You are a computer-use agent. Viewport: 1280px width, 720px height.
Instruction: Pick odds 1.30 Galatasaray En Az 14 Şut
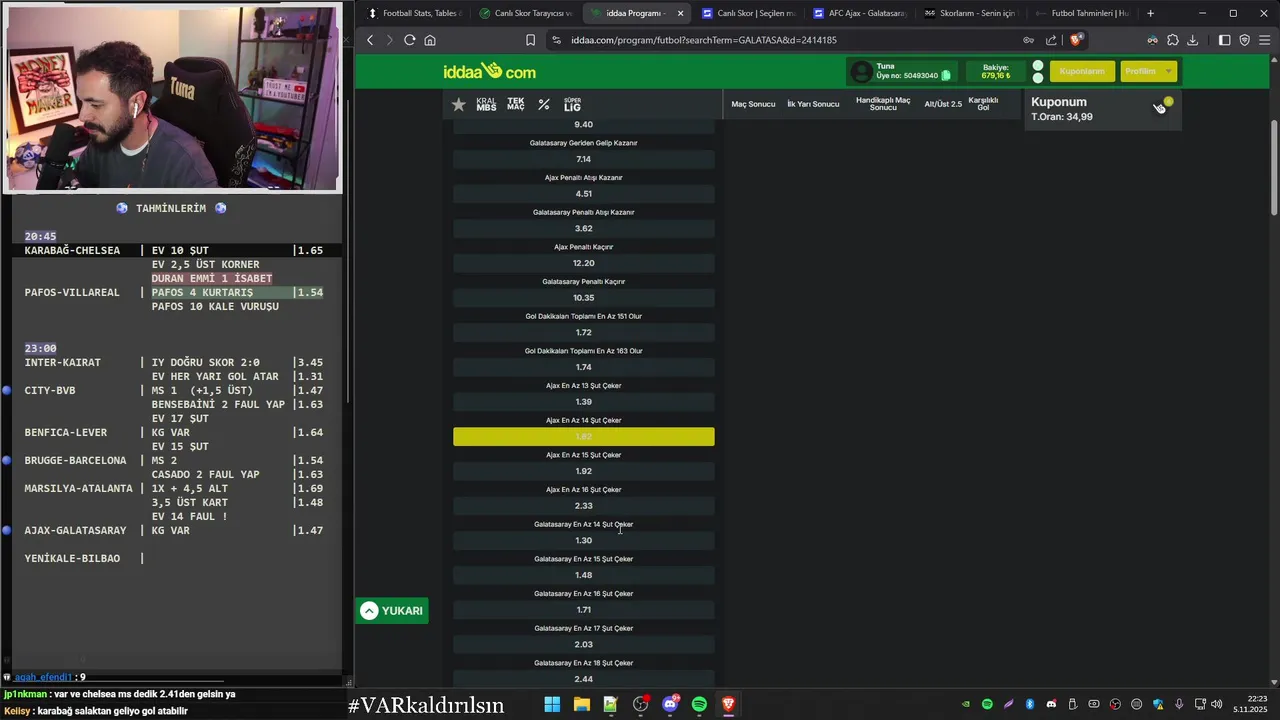(584, 540)
